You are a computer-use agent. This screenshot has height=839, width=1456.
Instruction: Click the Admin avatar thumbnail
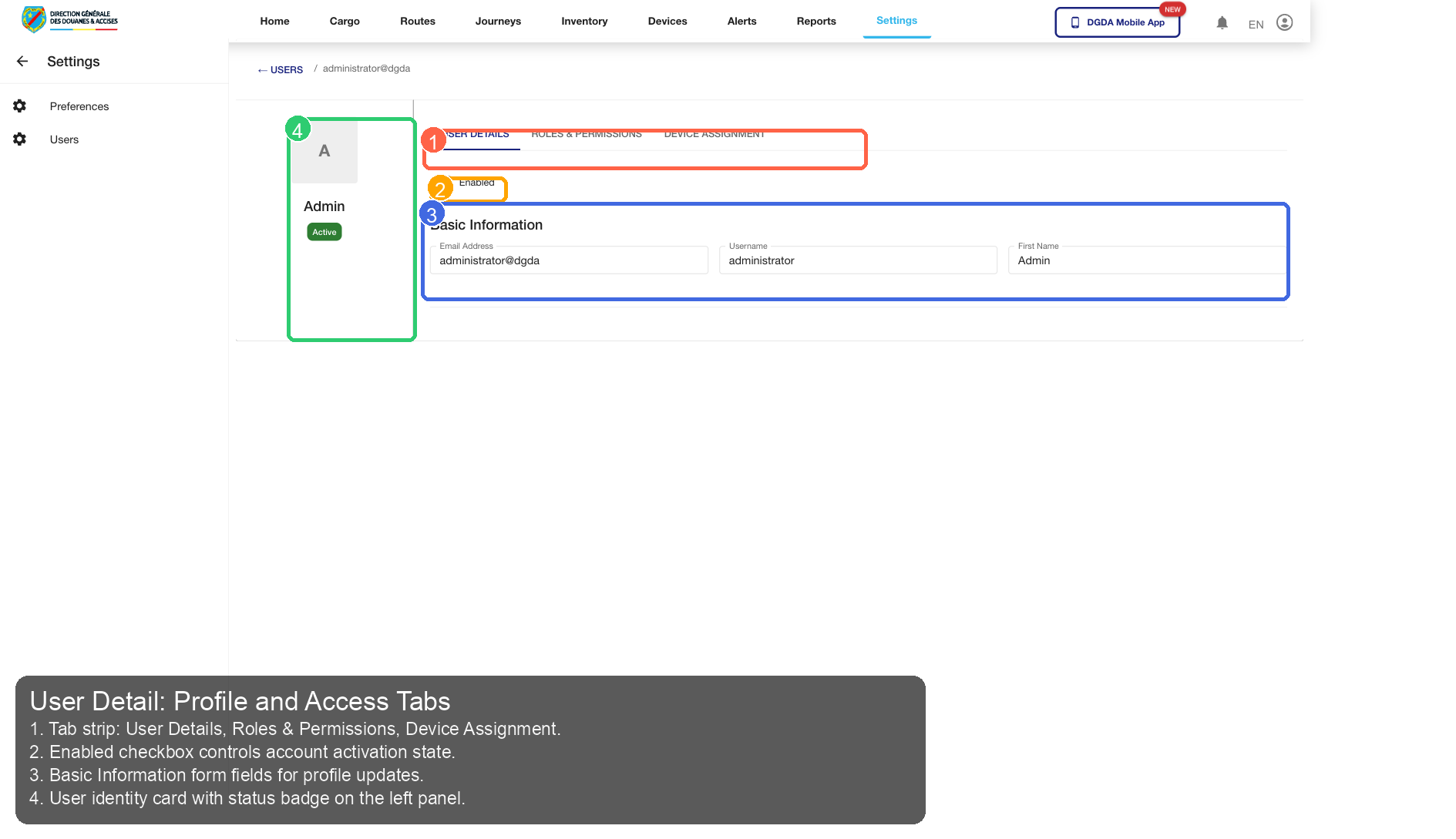tap(324, 152)
